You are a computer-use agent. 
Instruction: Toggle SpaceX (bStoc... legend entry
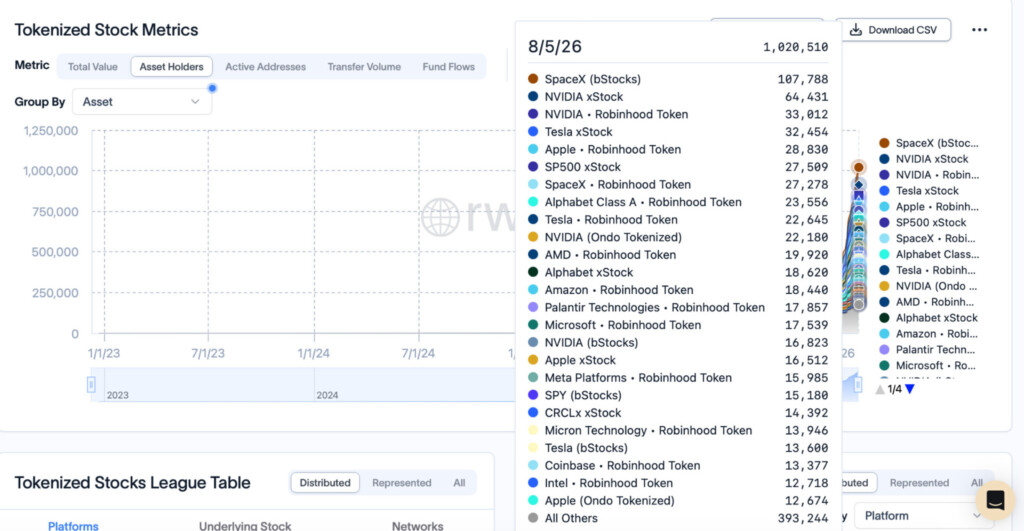(x=929, y=143)
